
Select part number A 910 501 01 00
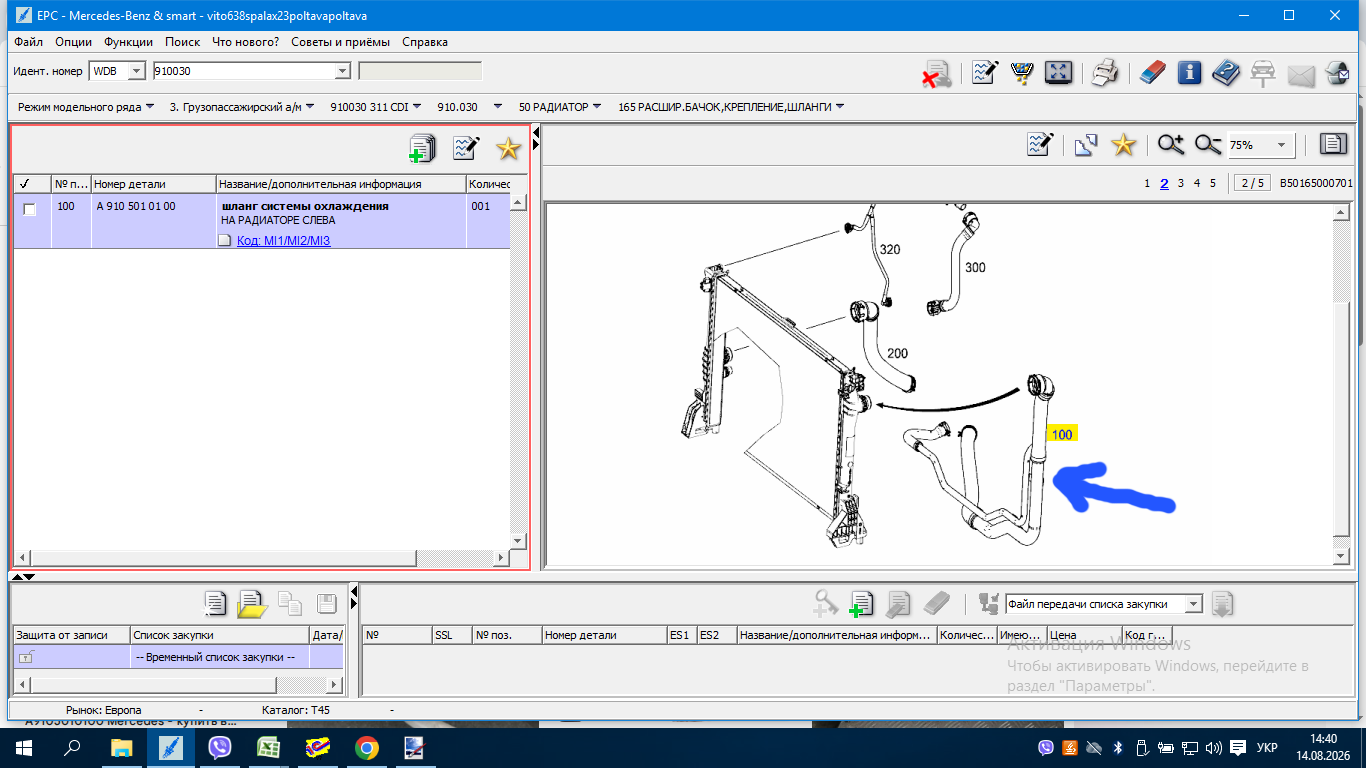[136, 206]
